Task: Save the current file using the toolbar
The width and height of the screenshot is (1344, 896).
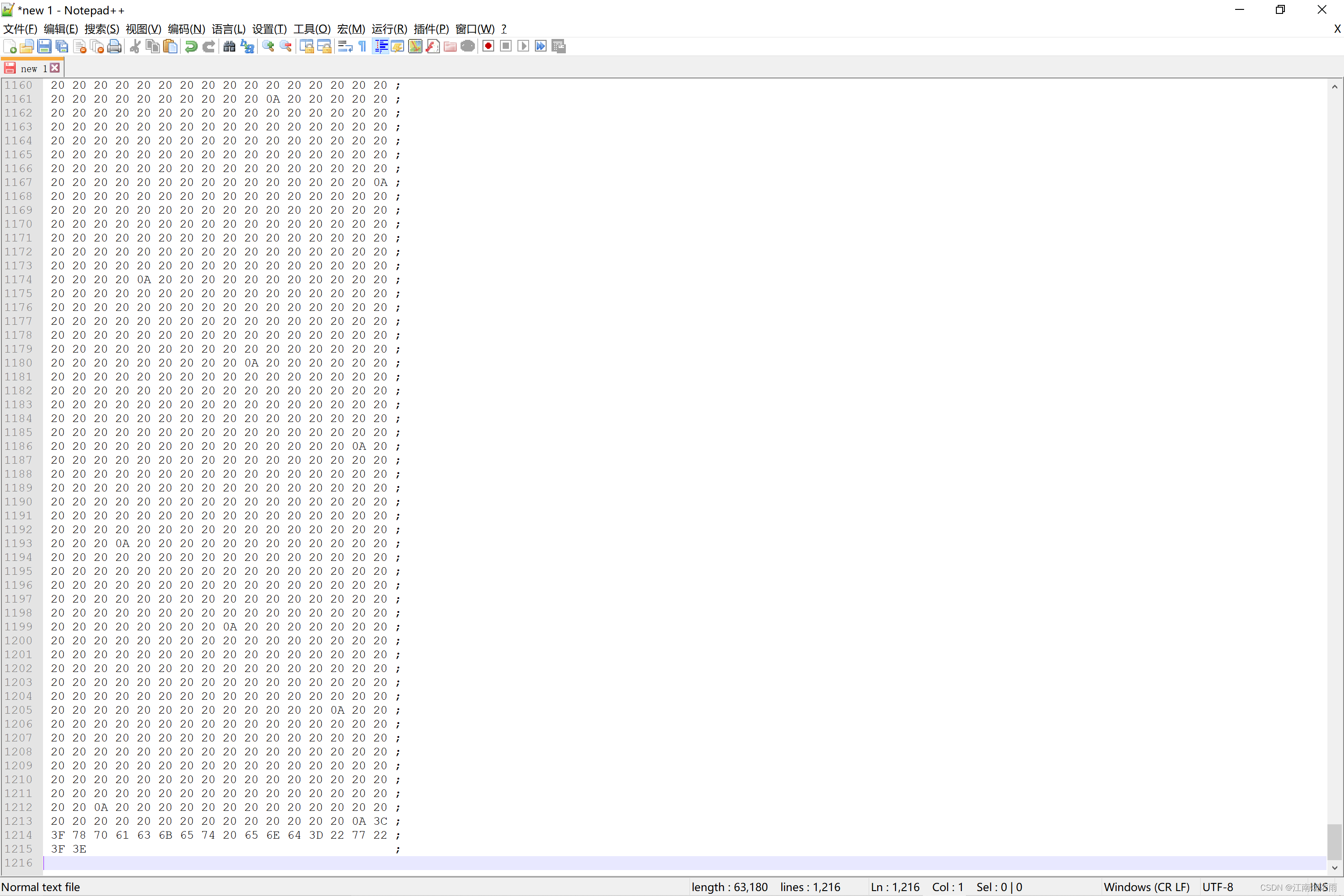Action: tap(44, 46)
